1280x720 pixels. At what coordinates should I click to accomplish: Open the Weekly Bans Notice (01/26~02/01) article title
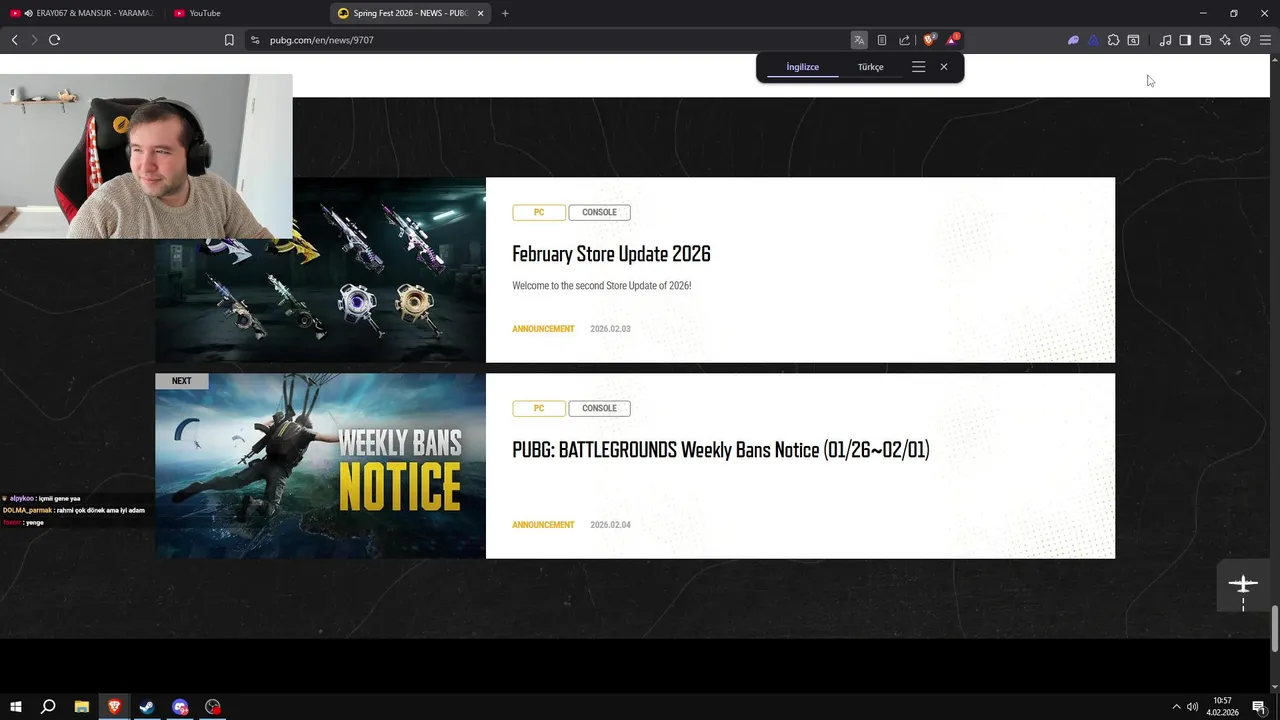pyautogui.click(x=720, y=450)
